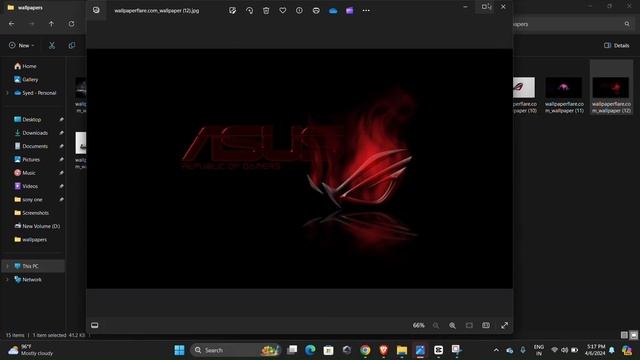Click the Print icon in Photos
This screenshot has width=640, height=360.
[316, 11]
